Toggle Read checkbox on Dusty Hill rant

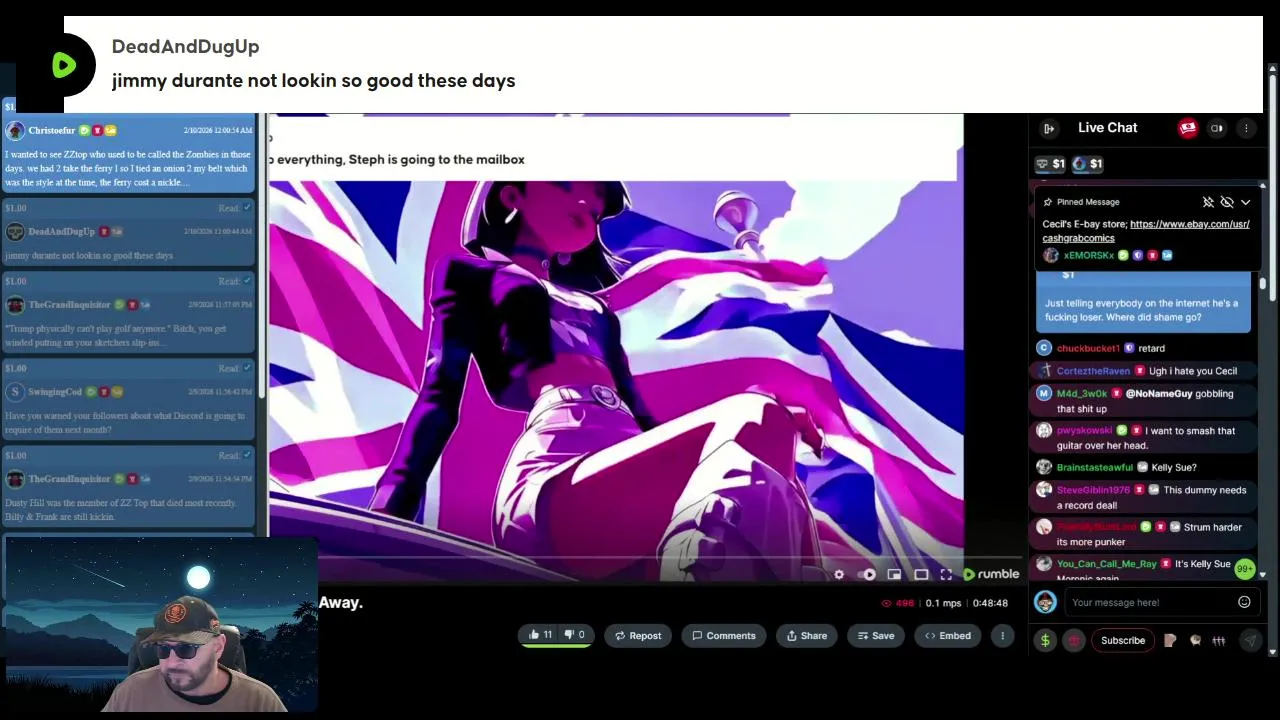pyautogui.click(x=249, y=455)
